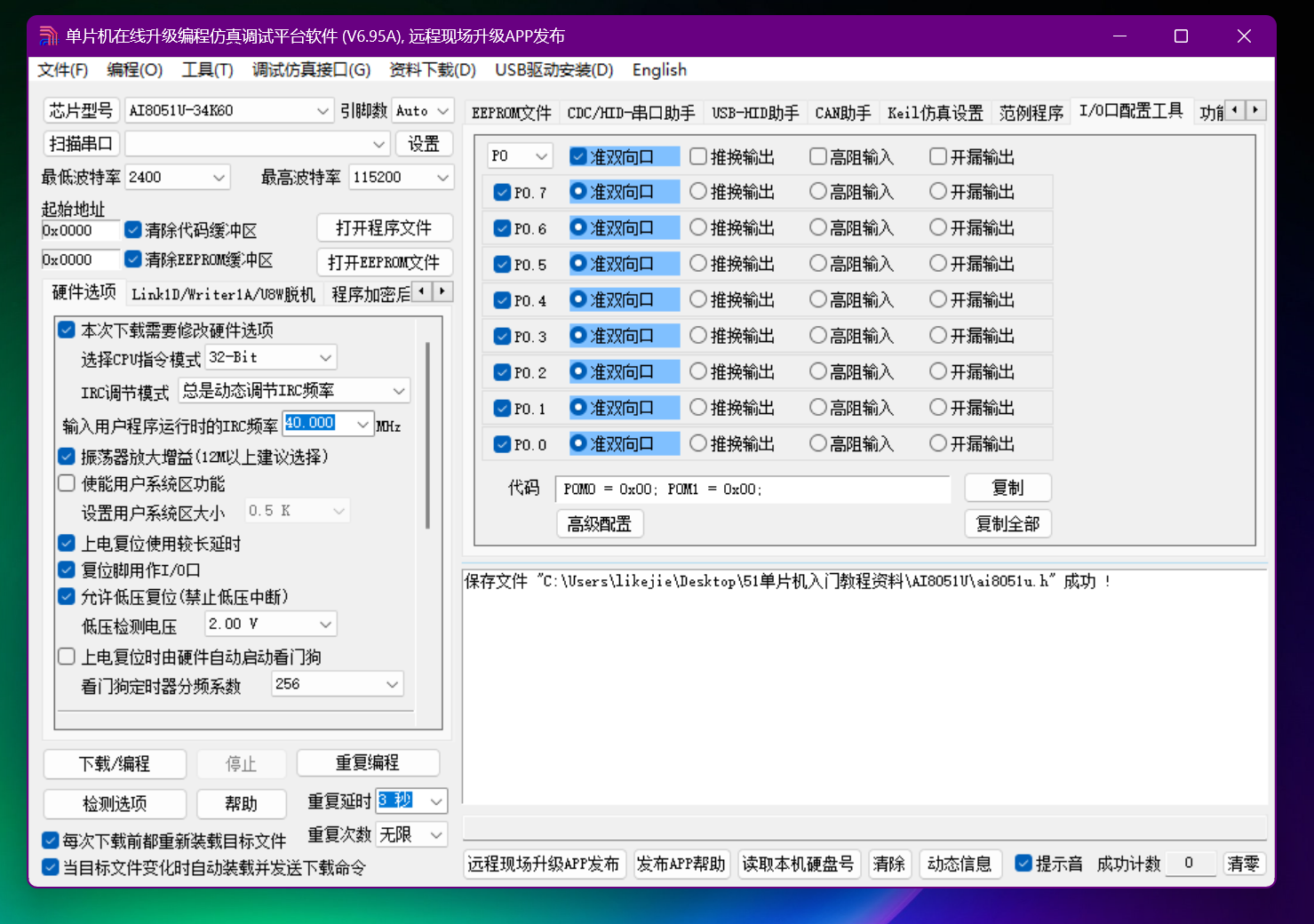Click the 读取本机硬盘号 button
The height and width of the screenshot is (924, 1314).
798,864
